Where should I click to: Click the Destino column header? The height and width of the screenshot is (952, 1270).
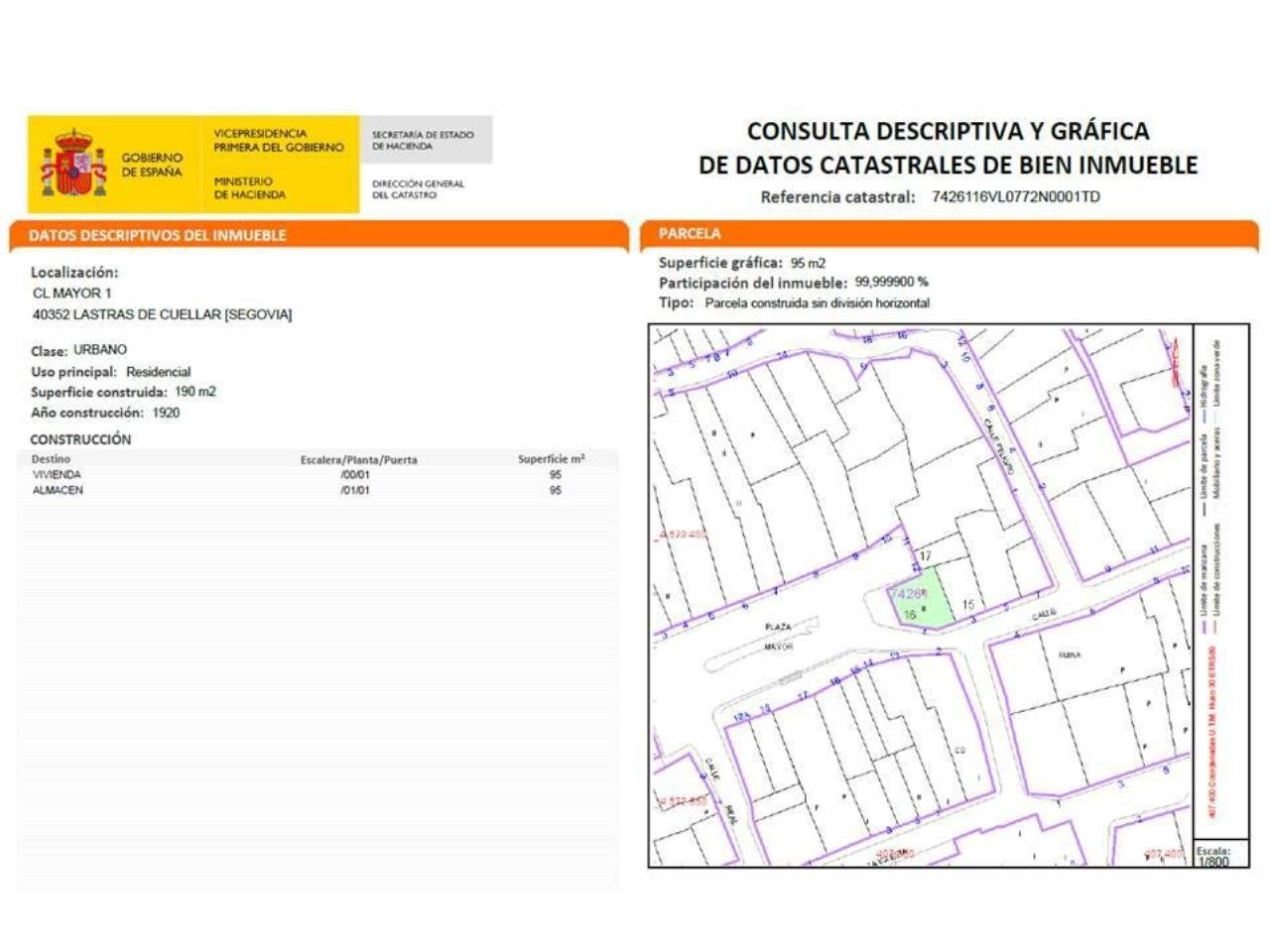coord(51,459)
